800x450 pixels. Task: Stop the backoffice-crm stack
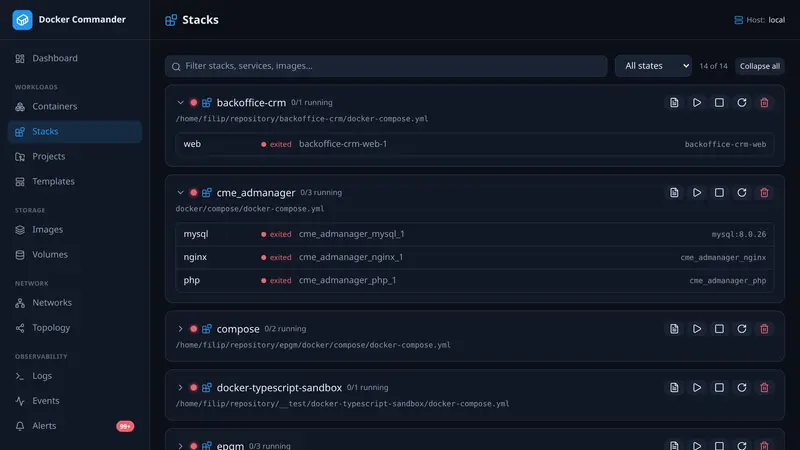(719, 103)
